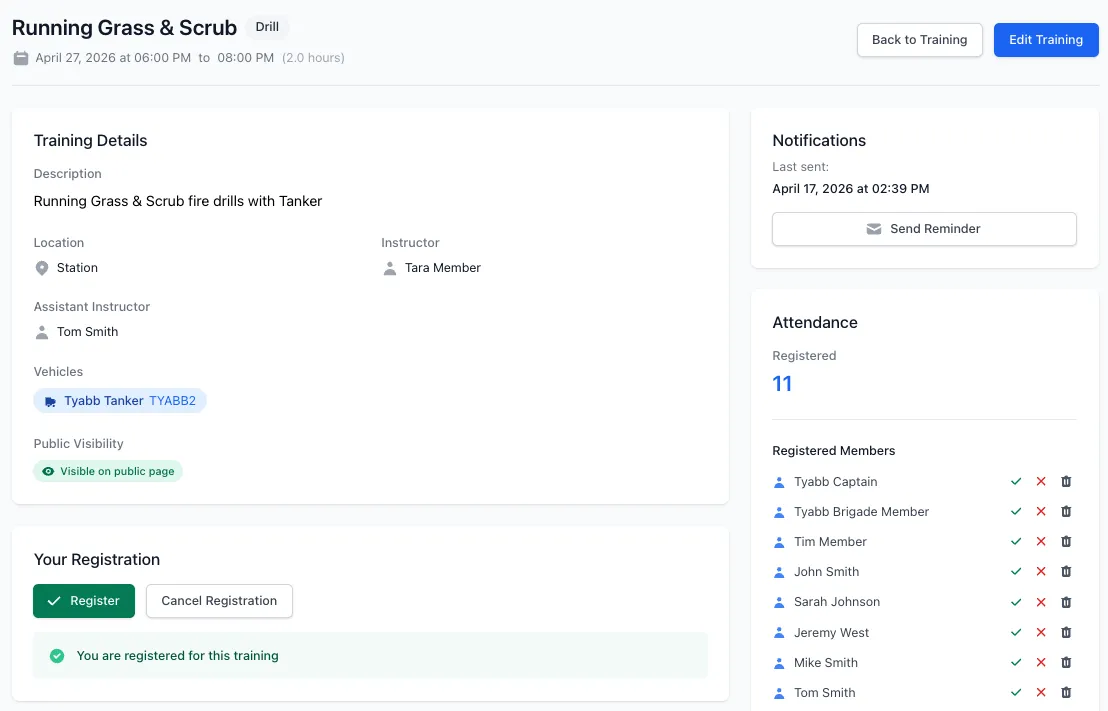Viewport: 1108px width, 711px height.
Task: Send a reminder notification
Action: 924,229
